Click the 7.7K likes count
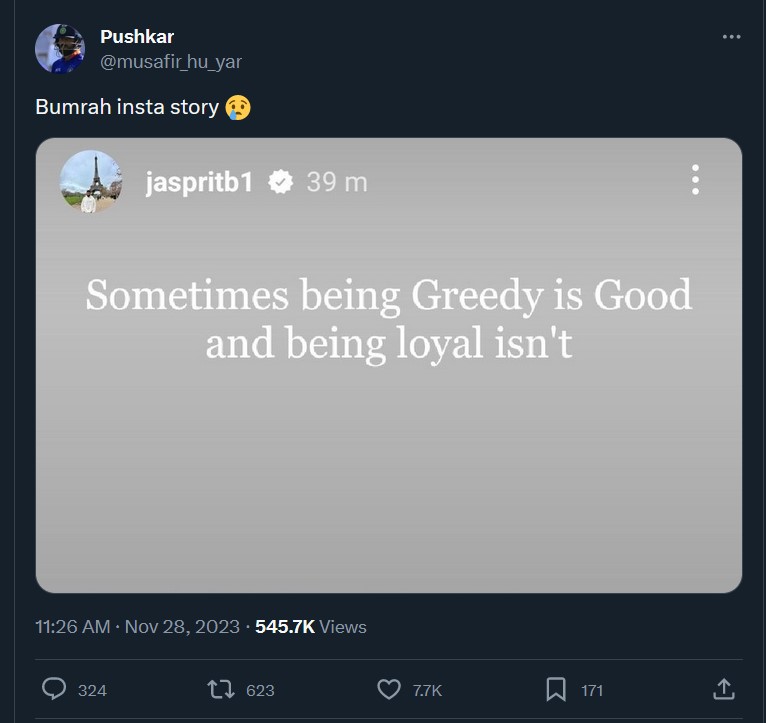Screen dimensions: 766x723 427,690
